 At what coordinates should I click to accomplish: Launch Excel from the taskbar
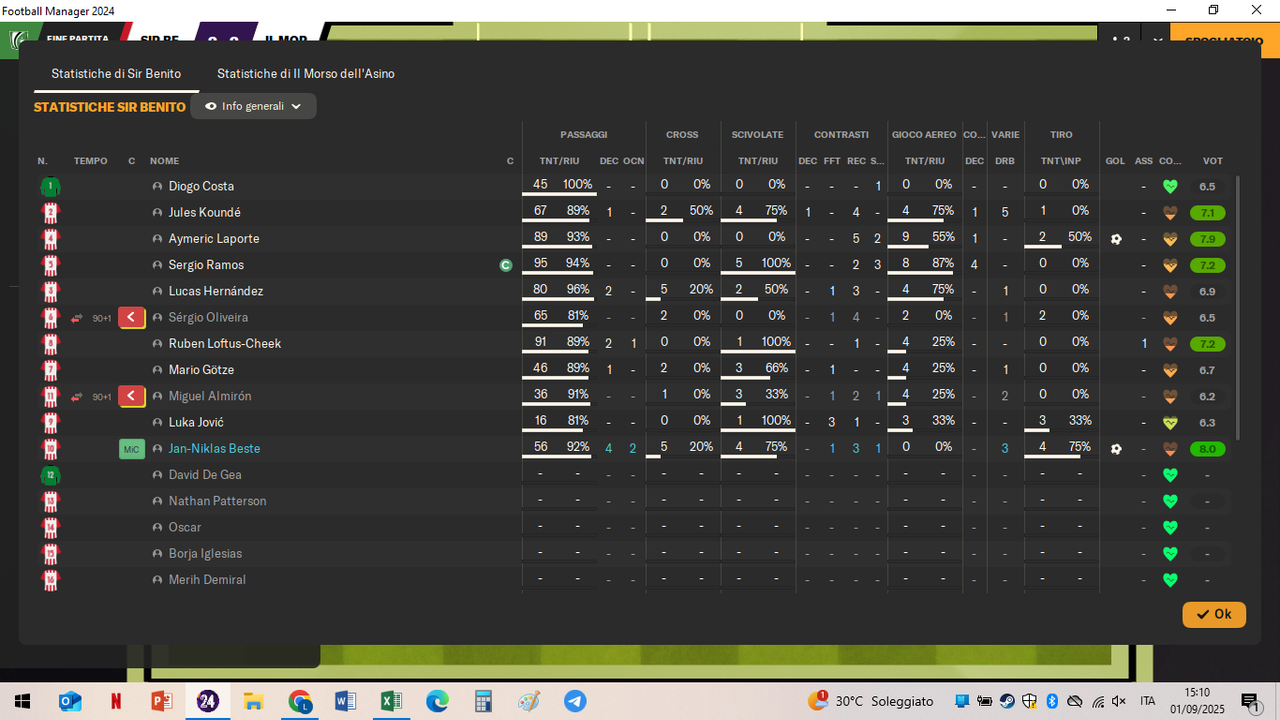(x=391, y=701)
